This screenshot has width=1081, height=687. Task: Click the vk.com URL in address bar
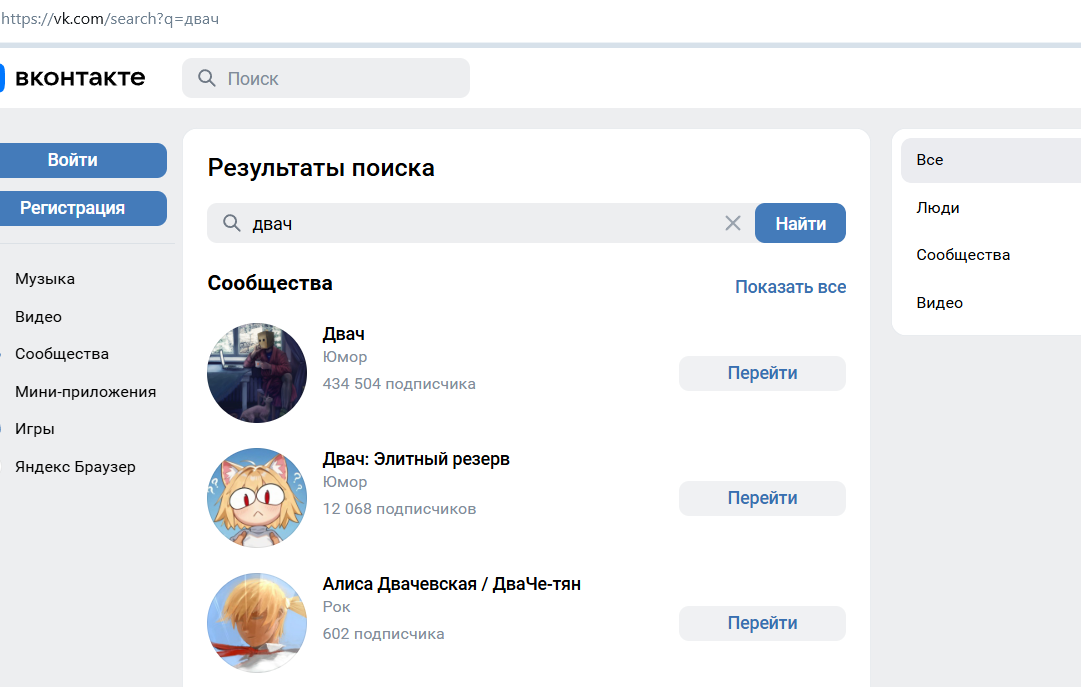pos(110,19)
